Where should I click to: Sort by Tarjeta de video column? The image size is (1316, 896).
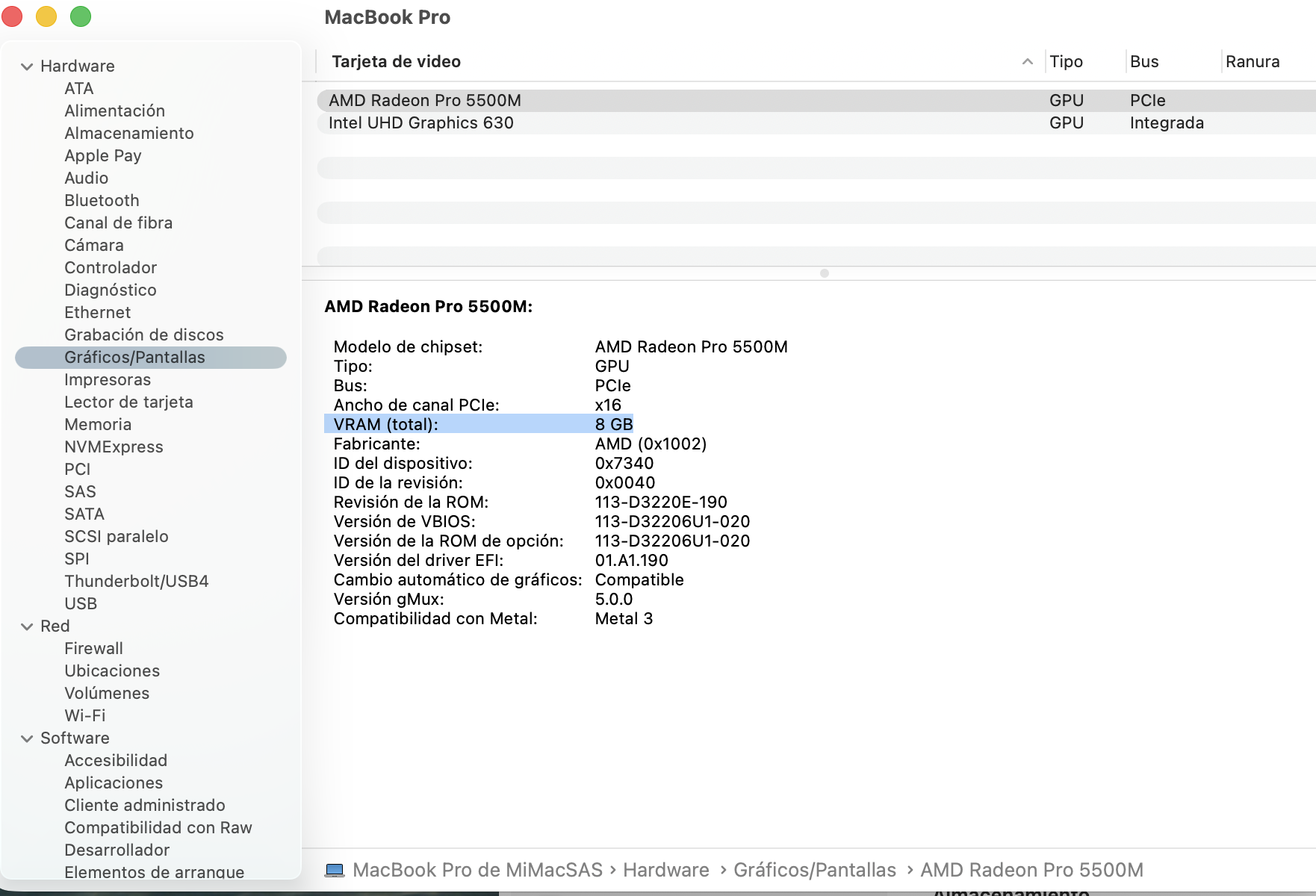(x=396, y=62)
